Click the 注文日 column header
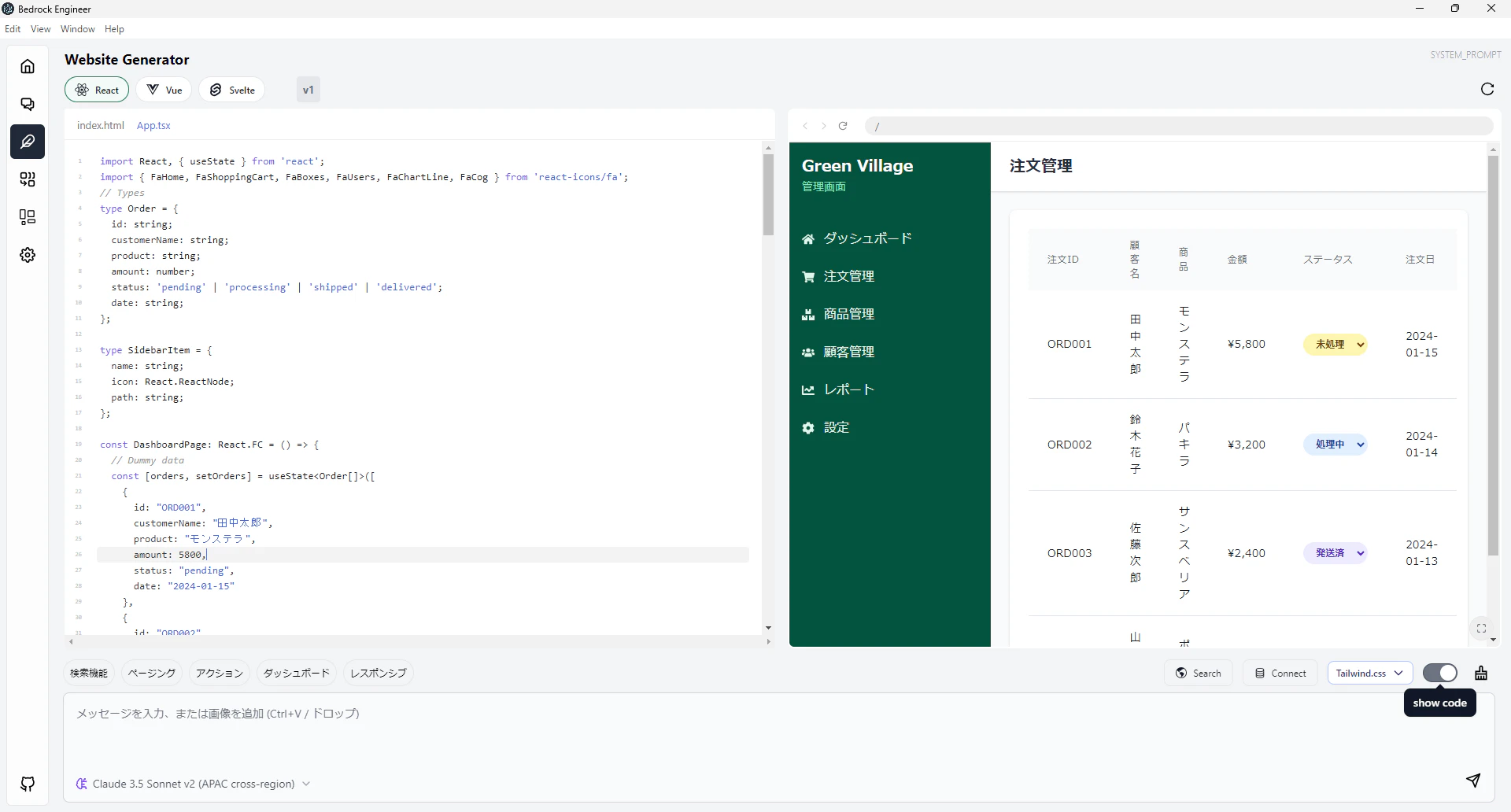 pyautogui.click(x=1420, y=259)
